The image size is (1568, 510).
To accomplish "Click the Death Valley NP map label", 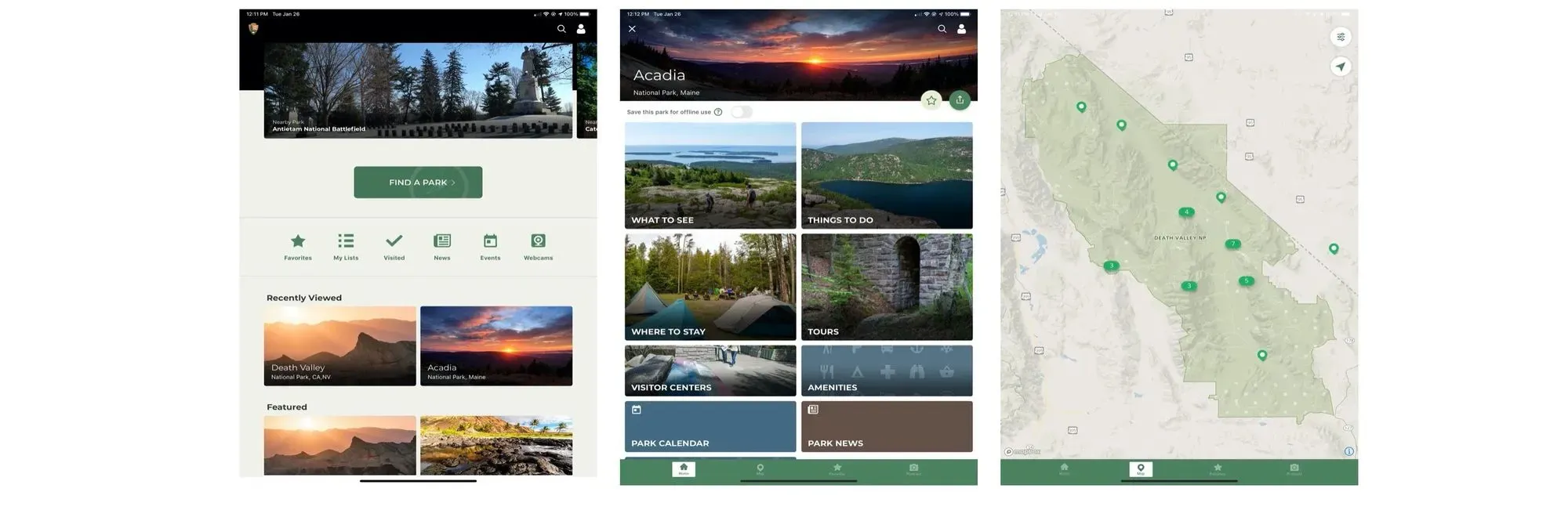I will [x=1180, y=237].
